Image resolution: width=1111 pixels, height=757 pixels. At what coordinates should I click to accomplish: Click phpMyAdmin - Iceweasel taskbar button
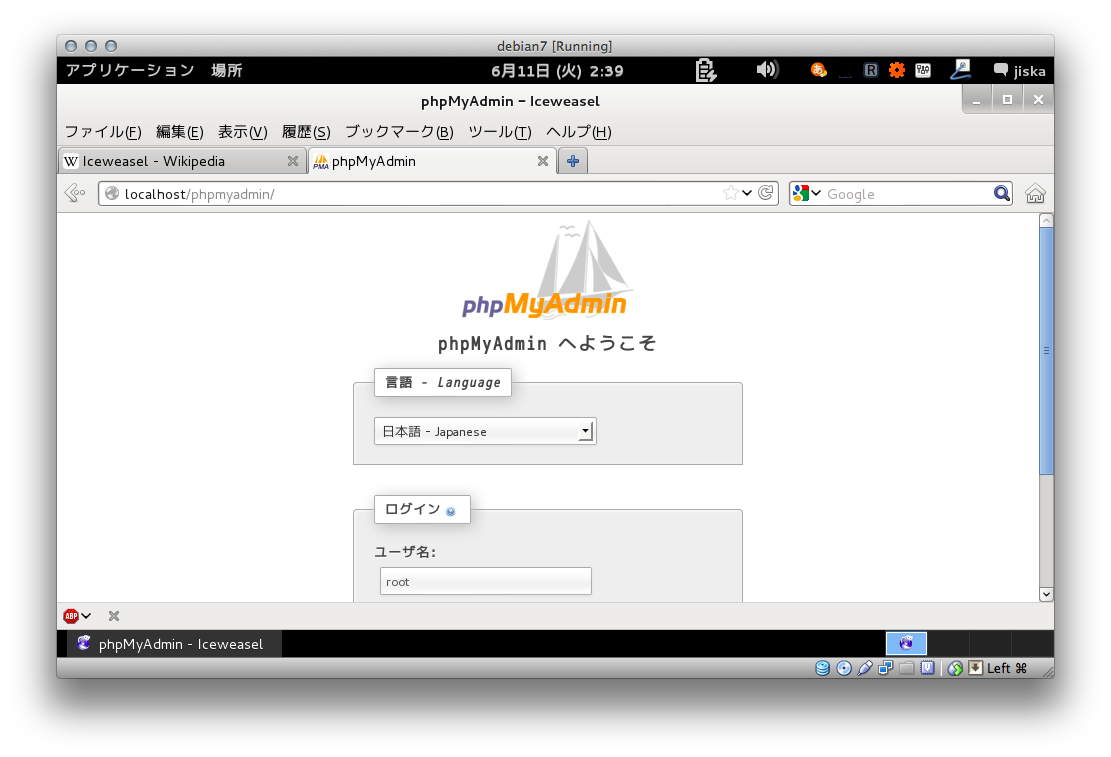pos(174,644)
